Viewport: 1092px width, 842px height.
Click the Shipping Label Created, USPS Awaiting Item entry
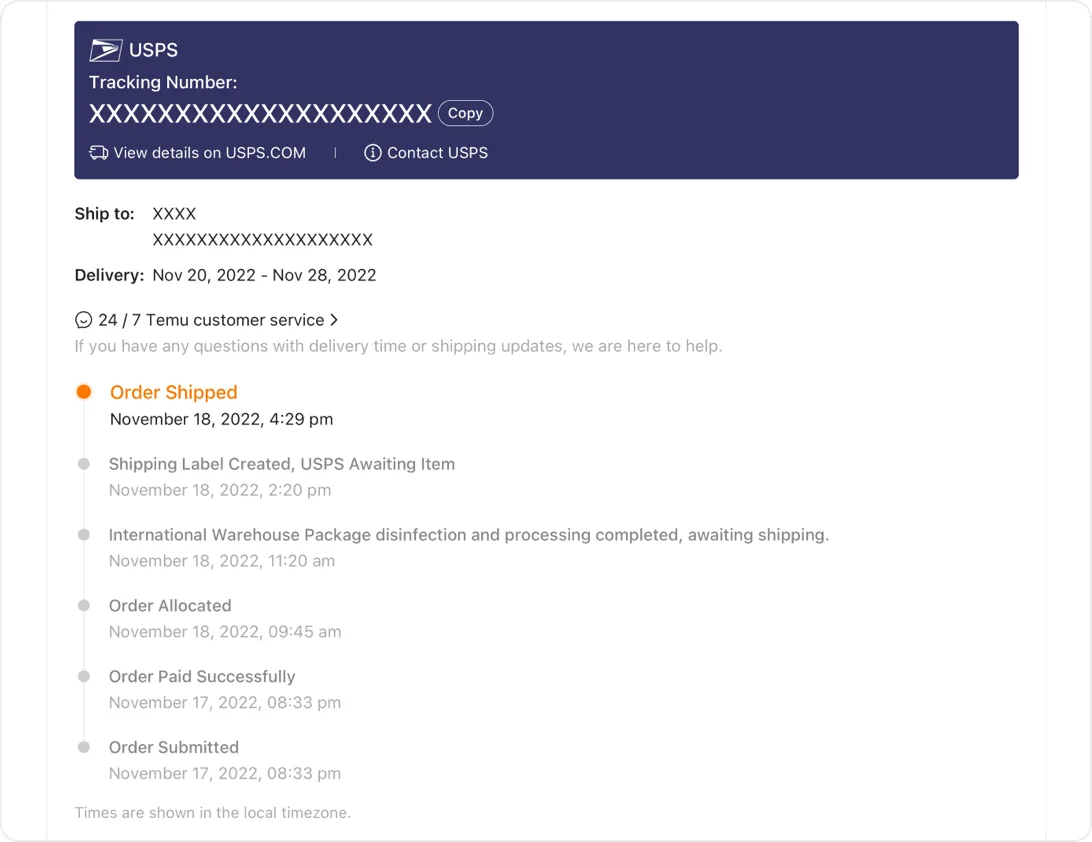[x=281, y=464]
